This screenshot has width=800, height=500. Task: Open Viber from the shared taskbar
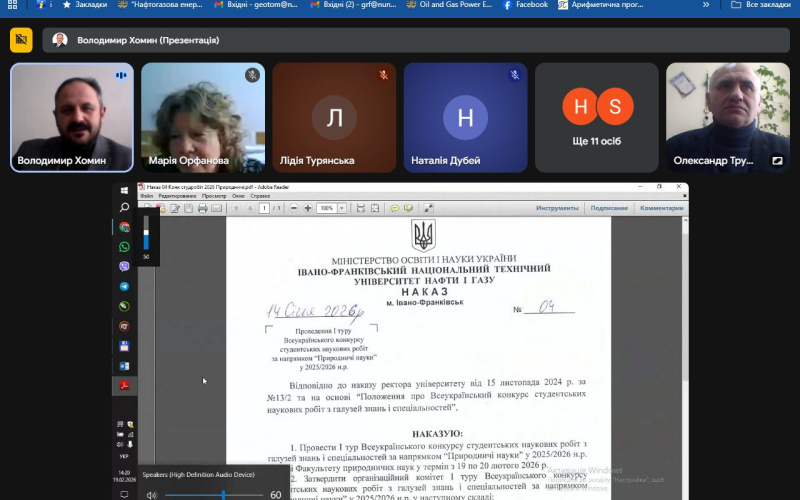pyautogui.click(x=124, y=266)
